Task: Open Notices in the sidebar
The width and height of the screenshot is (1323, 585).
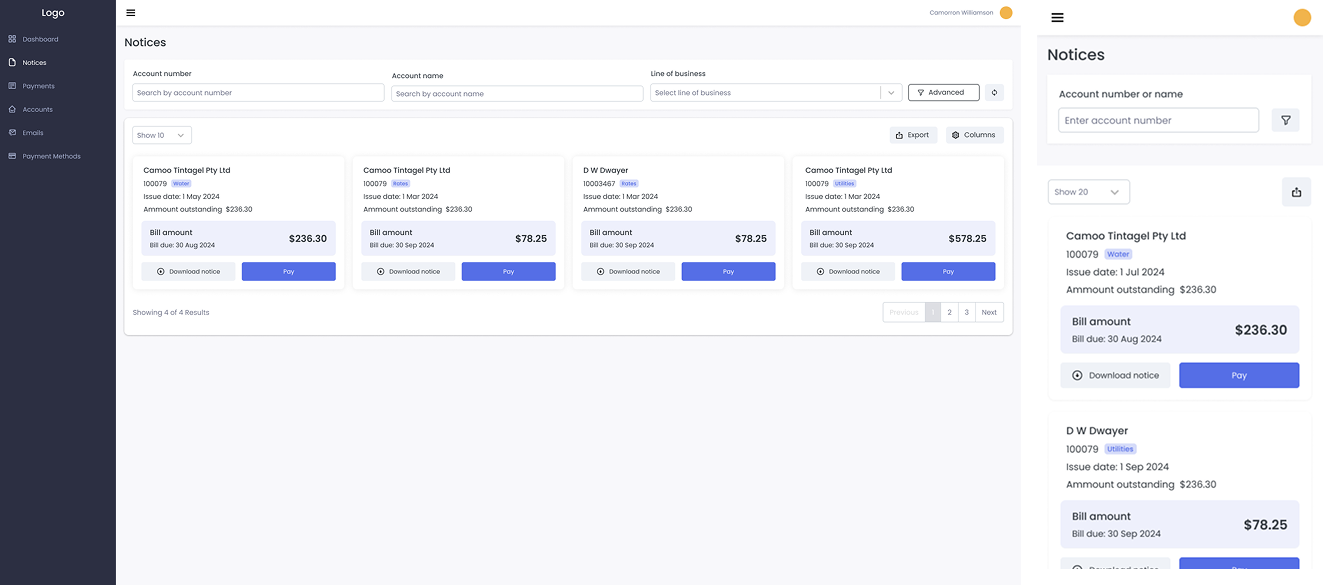Action: coord(35,63)
